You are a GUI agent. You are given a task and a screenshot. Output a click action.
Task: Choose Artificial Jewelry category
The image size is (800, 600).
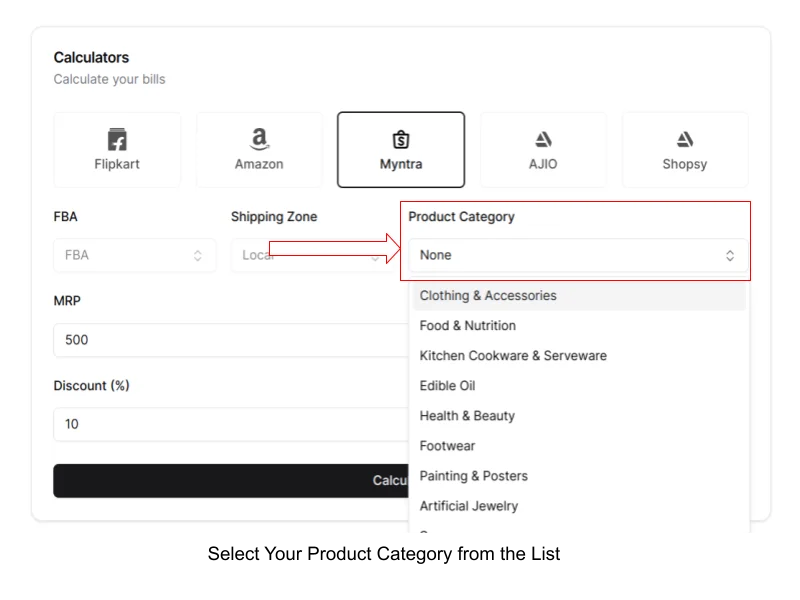tap(579, 506)
